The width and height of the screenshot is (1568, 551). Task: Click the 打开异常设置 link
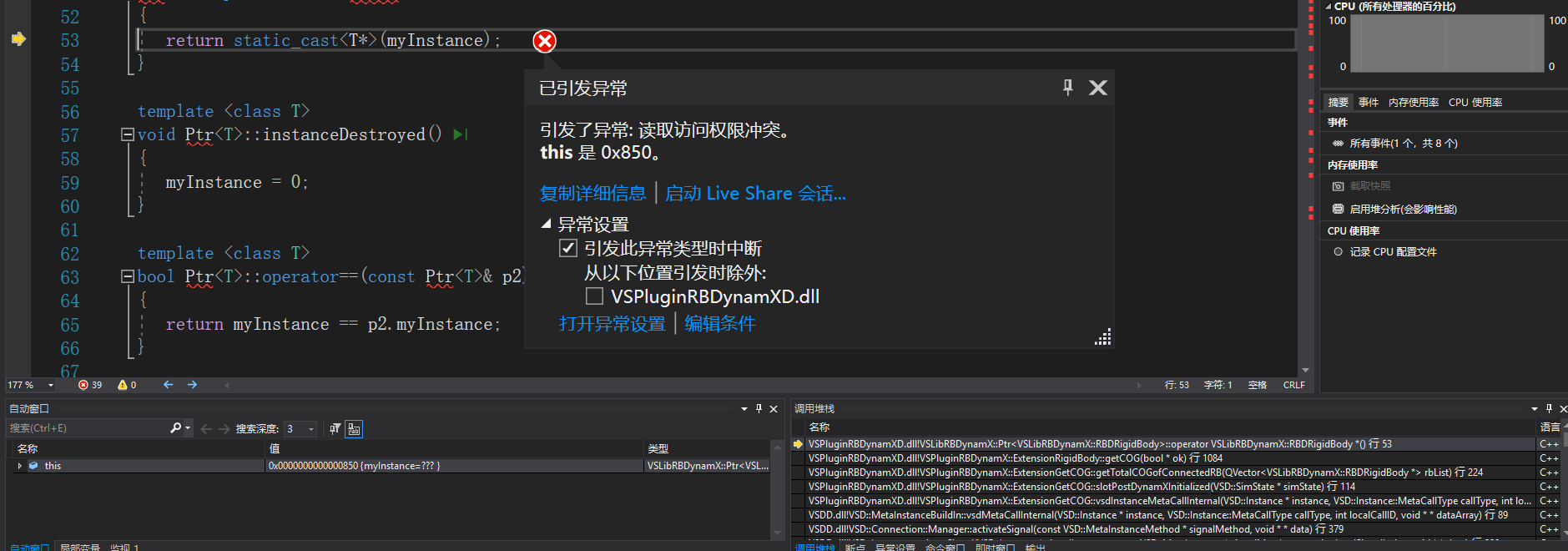pyautogui.click(x=612, y=324)
